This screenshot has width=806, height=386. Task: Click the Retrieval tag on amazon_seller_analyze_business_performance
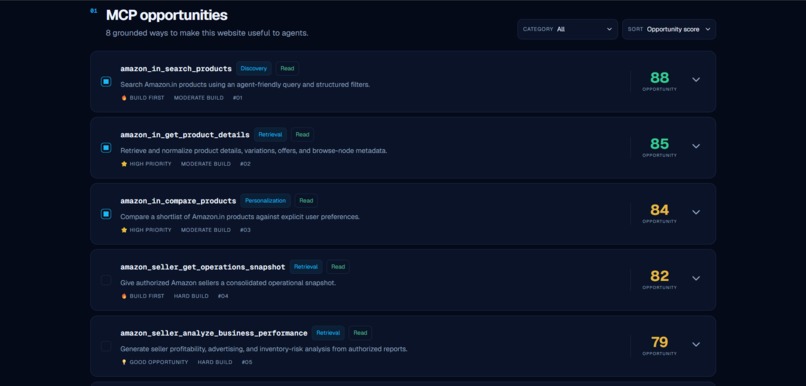[x=328, y=333]
